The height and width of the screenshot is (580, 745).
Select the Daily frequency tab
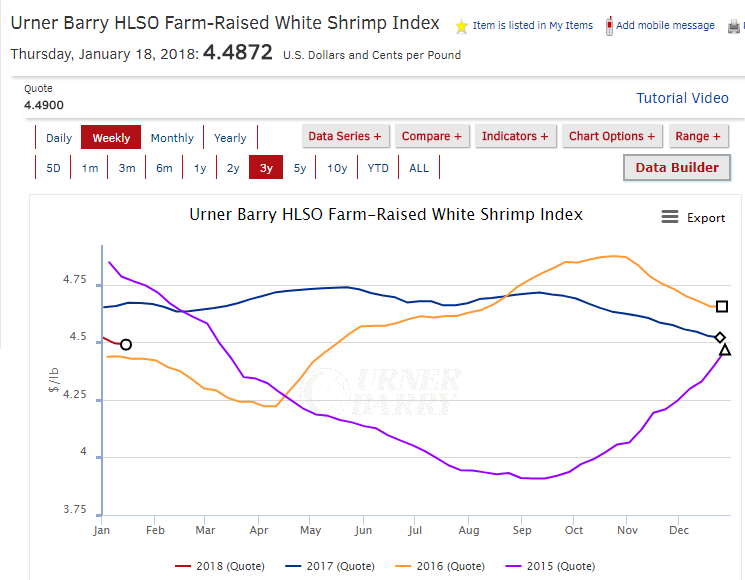59,138
